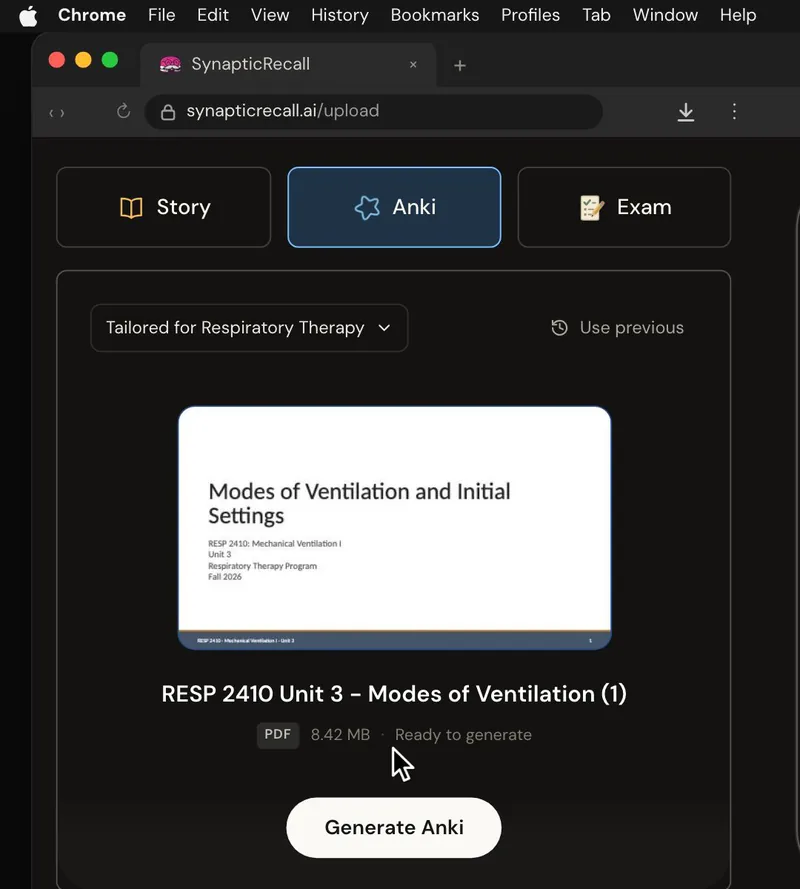The image size is (800, 889).
Task: Switch to Exam mode
Action: tap(624, 207)
